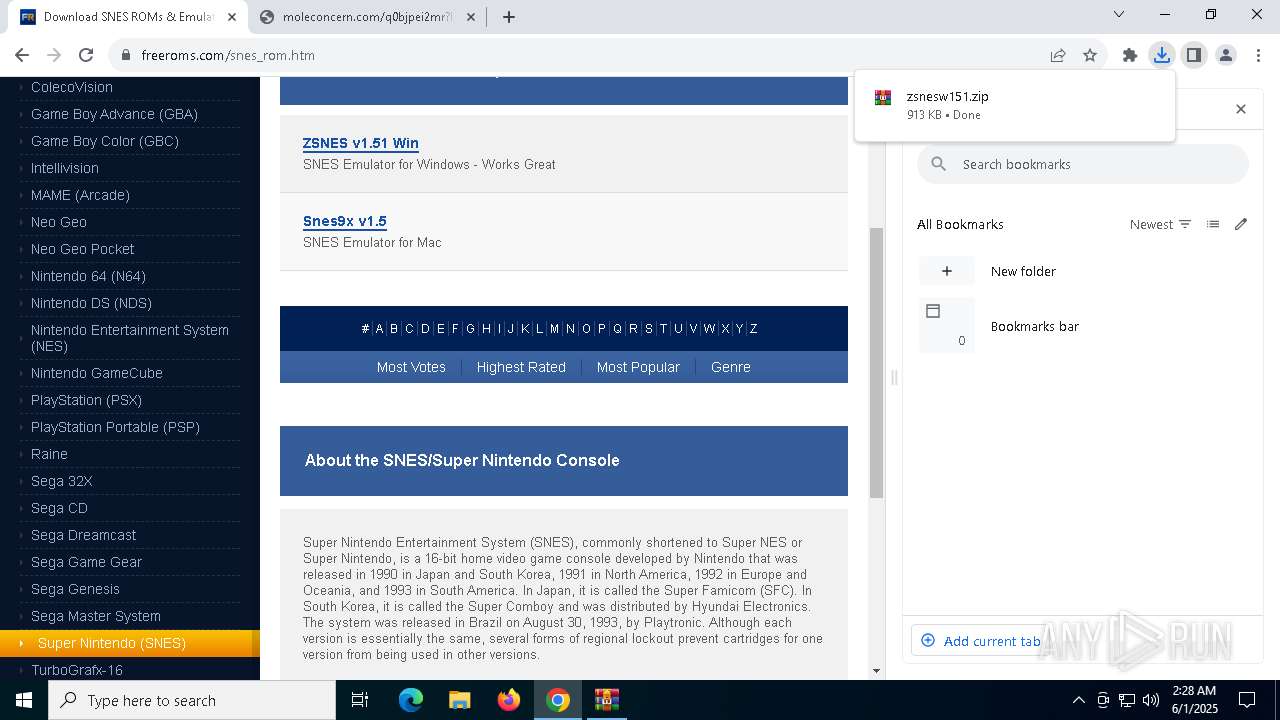Click Add current tab button

tap(980, 641)
